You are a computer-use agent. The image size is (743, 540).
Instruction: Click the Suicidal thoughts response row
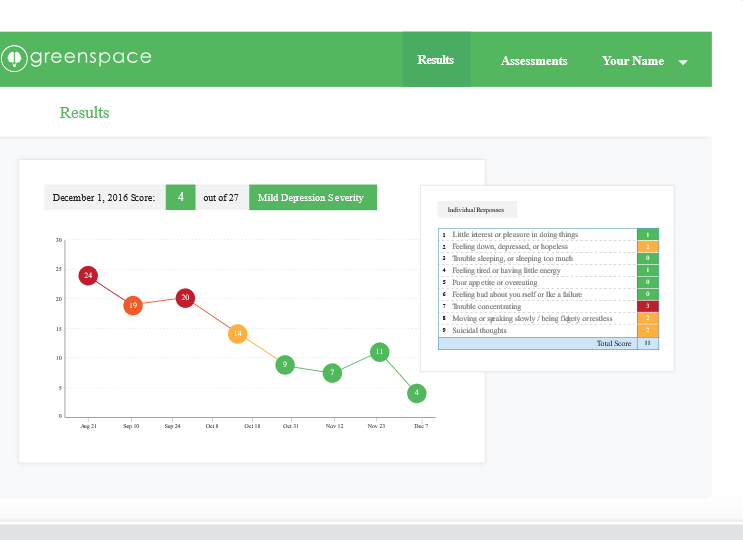click(x=549, y=331)
